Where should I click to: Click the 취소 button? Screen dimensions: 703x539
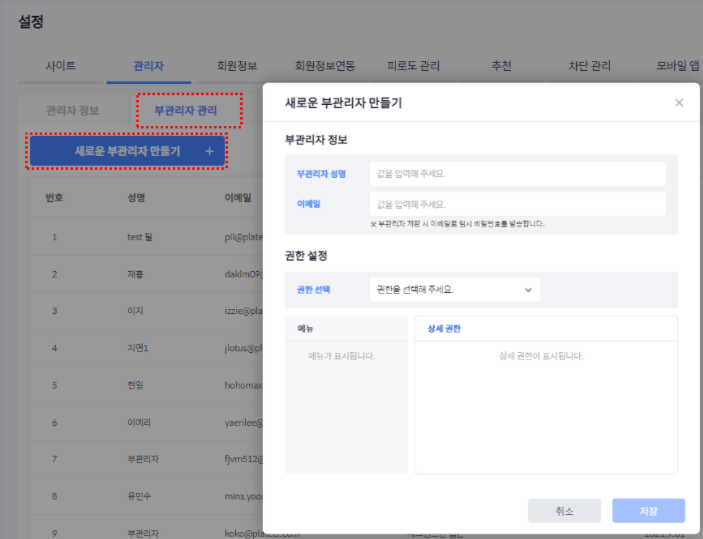[564, 511]
